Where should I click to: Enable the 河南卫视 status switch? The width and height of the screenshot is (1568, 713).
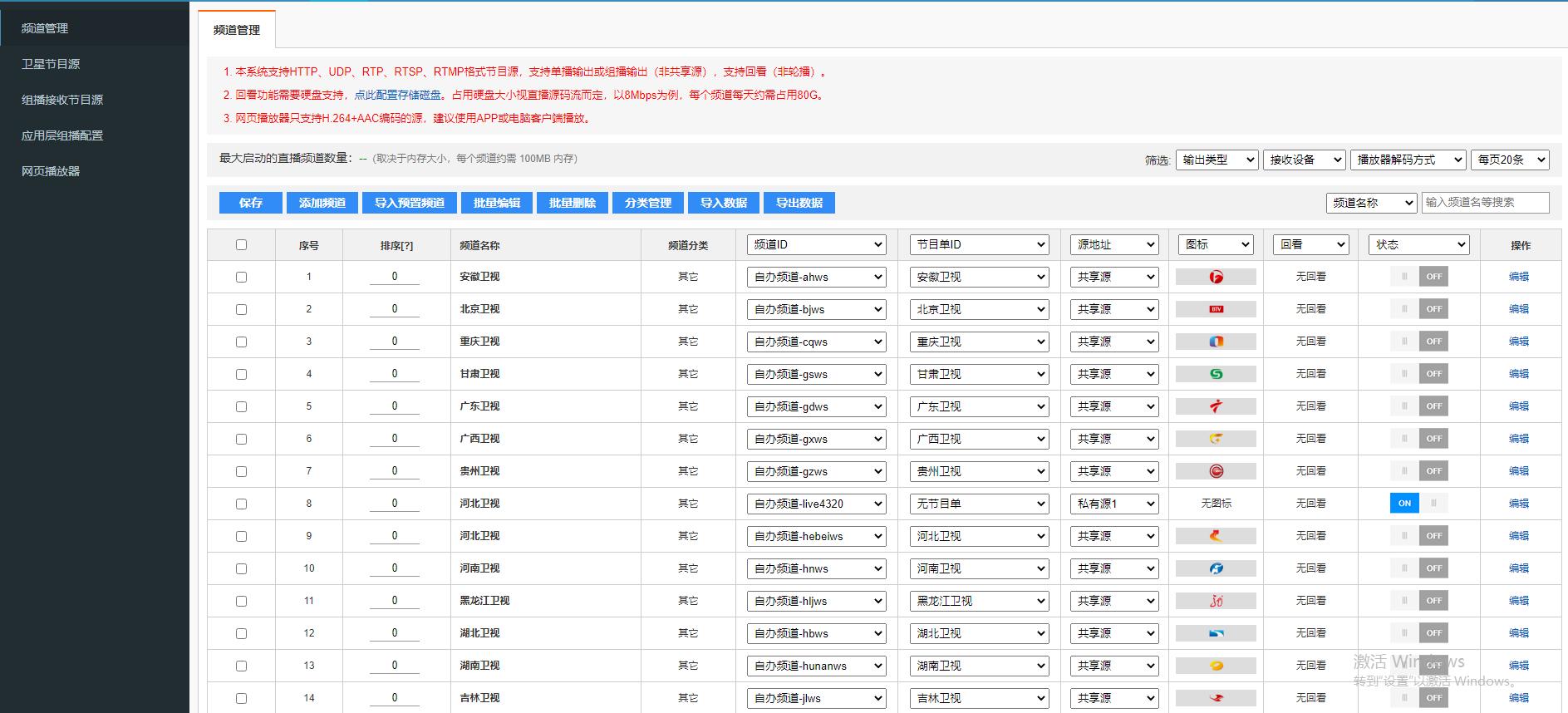pyautogui.click(x=1419, y=568)
